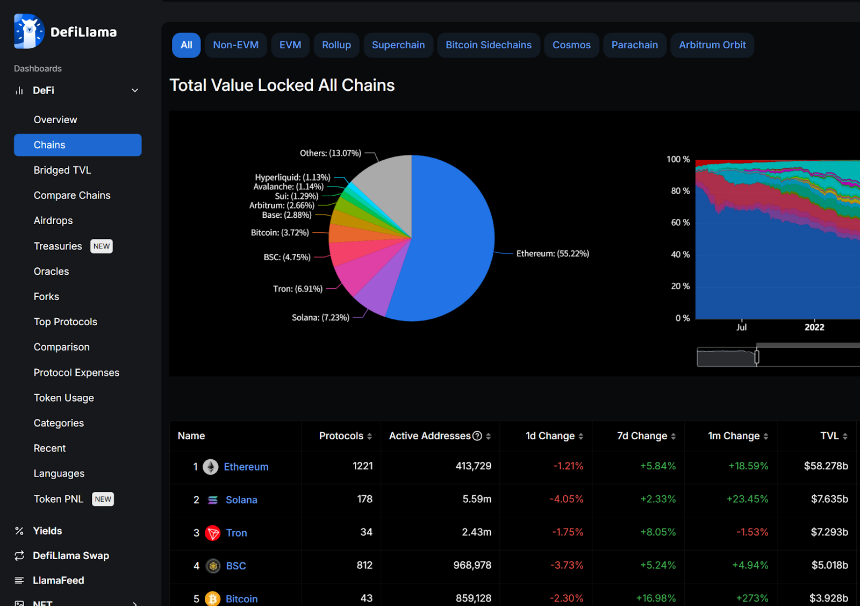This screenshot has height=606, width=860.
Task: Select the All chains filter tab
Action: (x=186, y=45)
